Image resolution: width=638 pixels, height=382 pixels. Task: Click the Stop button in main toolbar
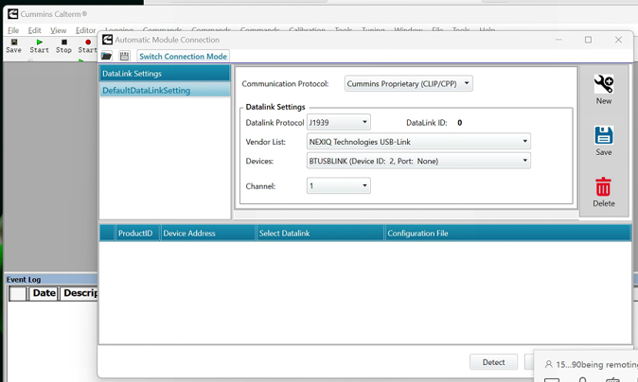[x=63, y=46]
